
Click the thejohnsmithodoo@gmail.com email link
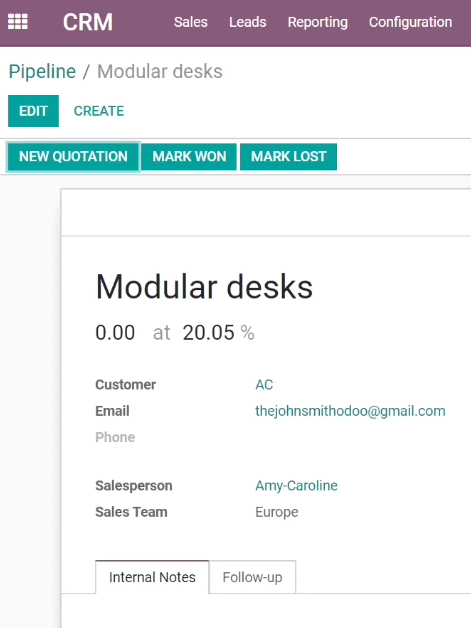tap(350, 411)
